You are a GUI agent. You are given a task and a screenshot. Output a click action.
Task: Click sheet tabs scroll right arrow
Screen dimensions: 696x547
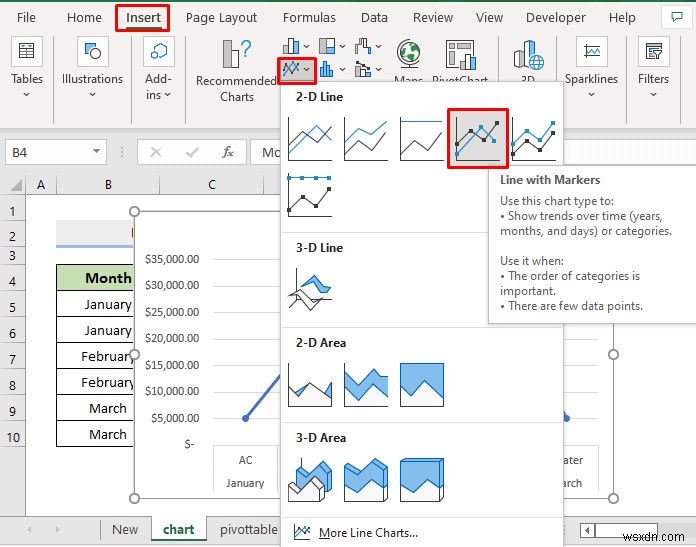[58, 529]
